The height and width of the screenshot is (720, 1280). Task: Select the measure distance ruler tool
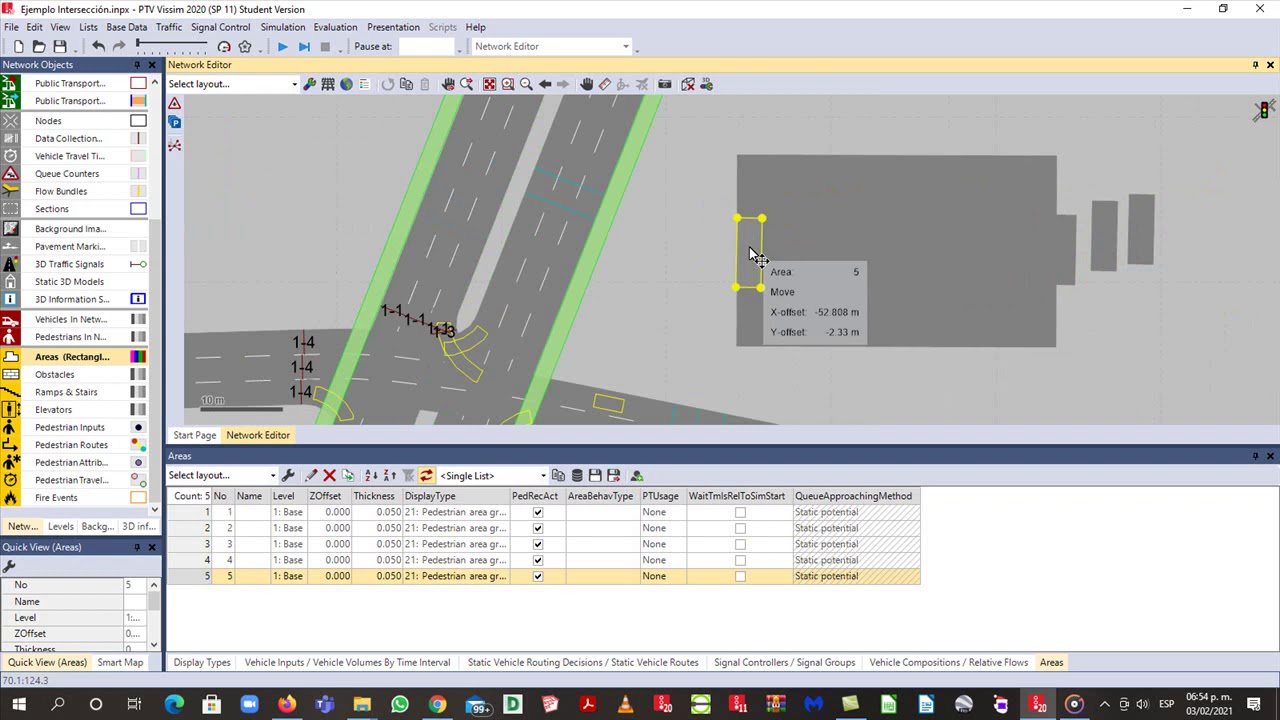[x=605, y=84]
